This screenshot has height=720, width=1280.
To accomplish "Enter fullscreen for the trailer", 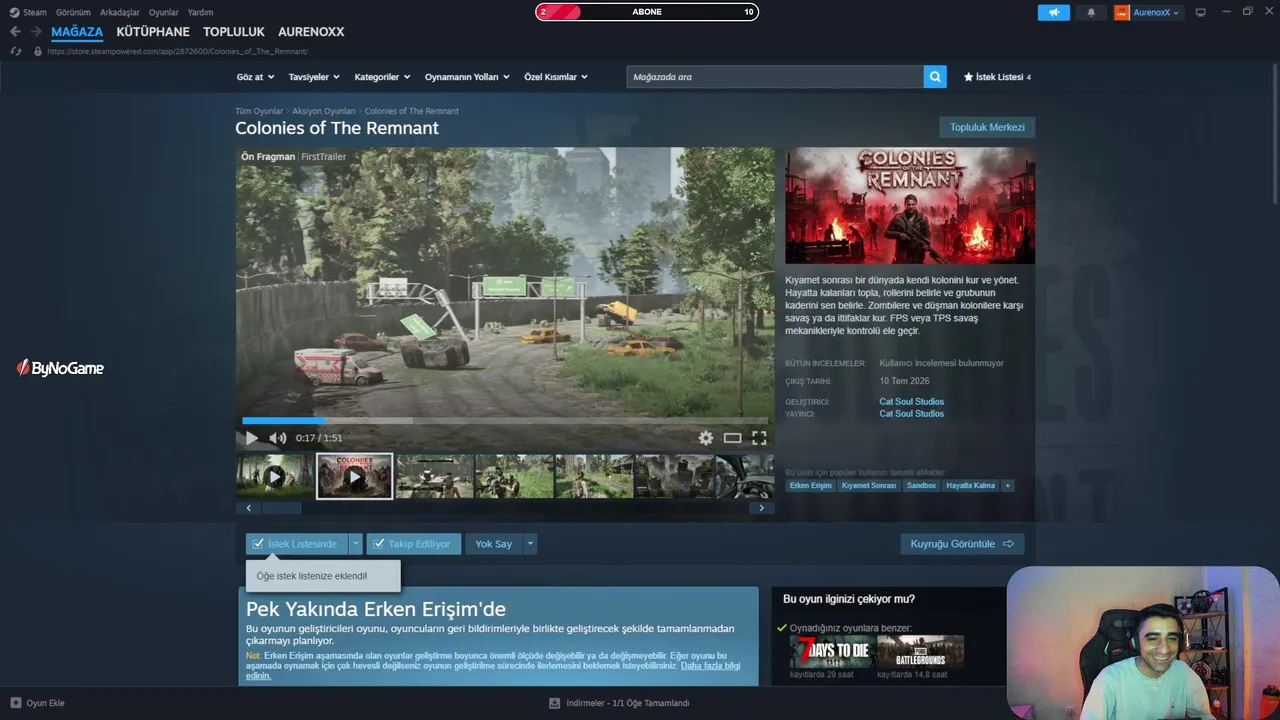I will click(x=759, y=438).
